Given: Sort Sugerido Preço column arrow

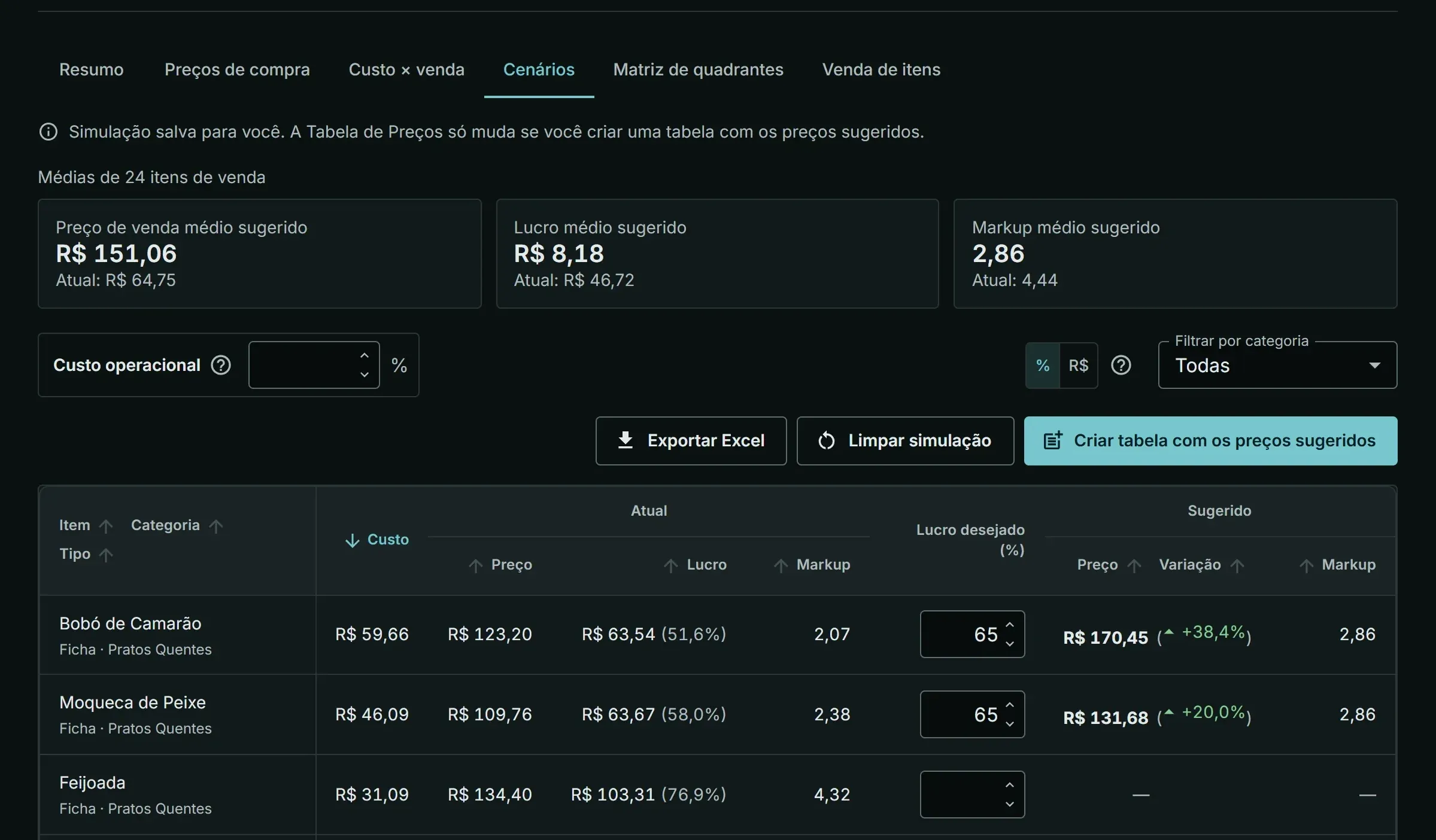Looking at the screenshot, I should [x=1134, y=565].
